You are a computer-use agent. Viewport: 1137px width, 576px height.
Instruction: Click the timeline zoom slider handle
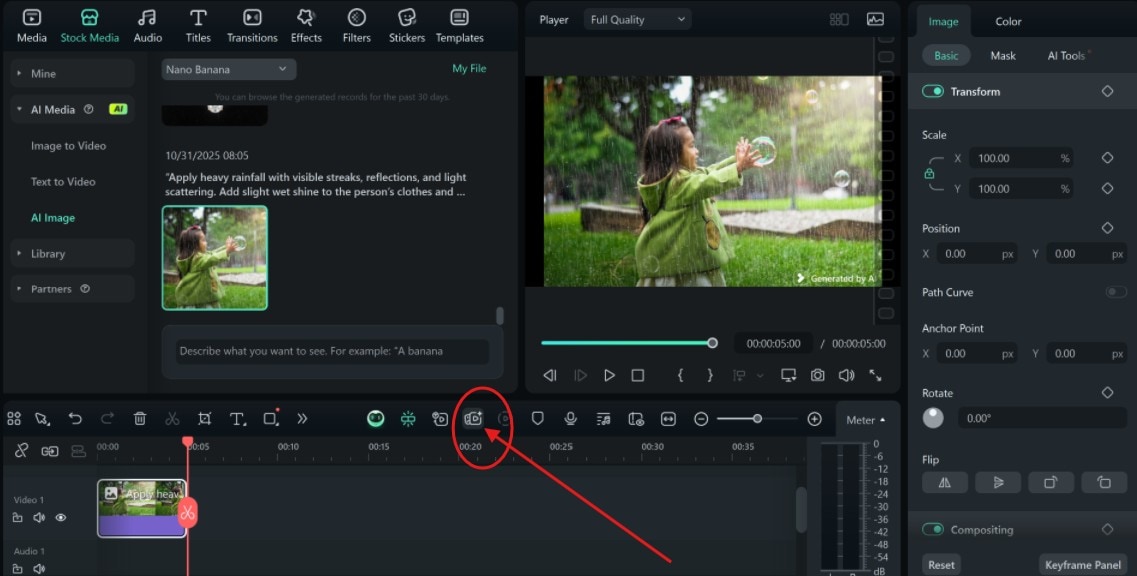(x=758, y=419)
